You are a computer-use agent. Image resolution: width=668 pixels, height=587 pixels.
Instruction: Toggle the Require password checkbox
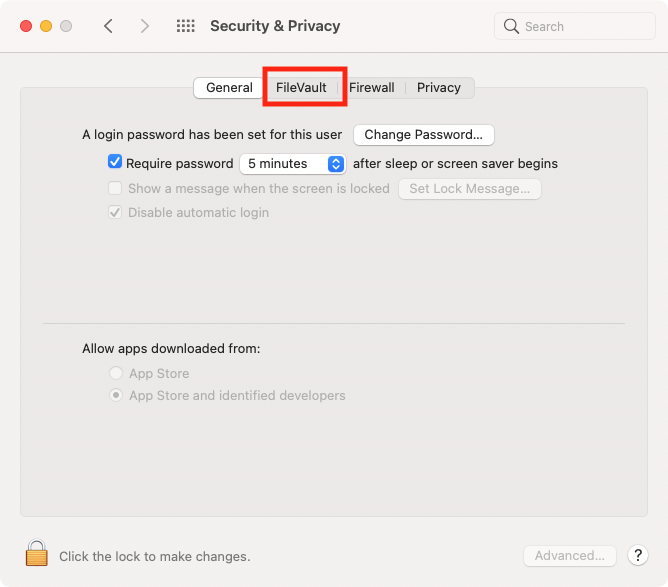(115, 162)
